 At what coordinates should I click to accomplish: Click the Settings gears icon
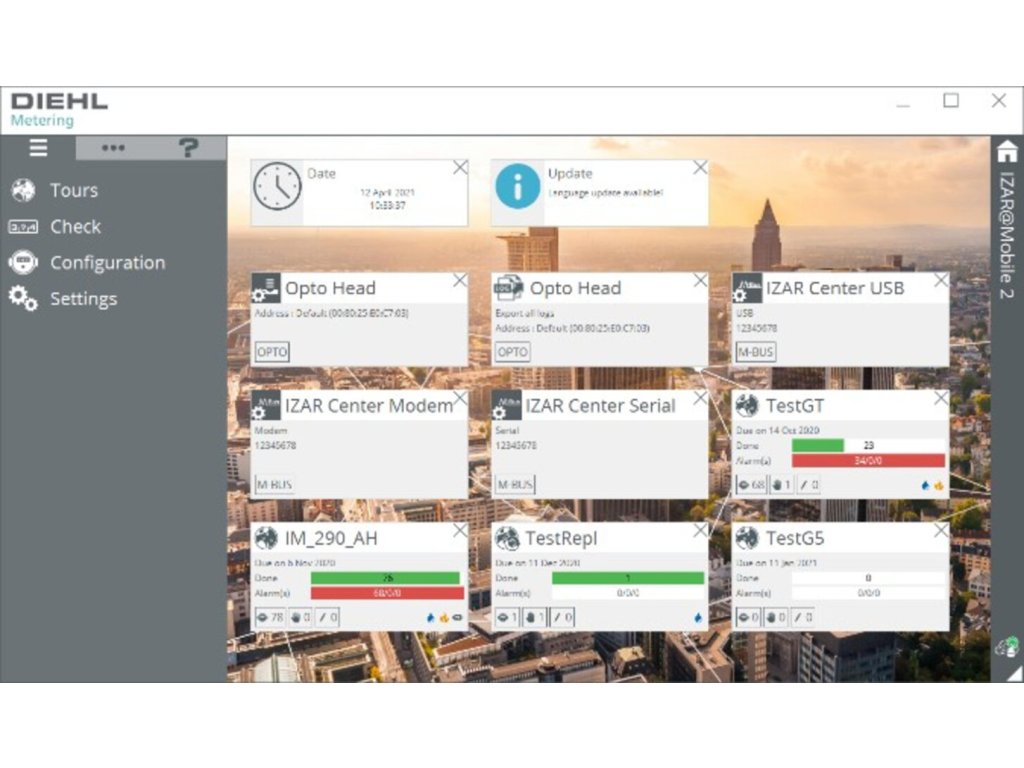pos(23,299)
